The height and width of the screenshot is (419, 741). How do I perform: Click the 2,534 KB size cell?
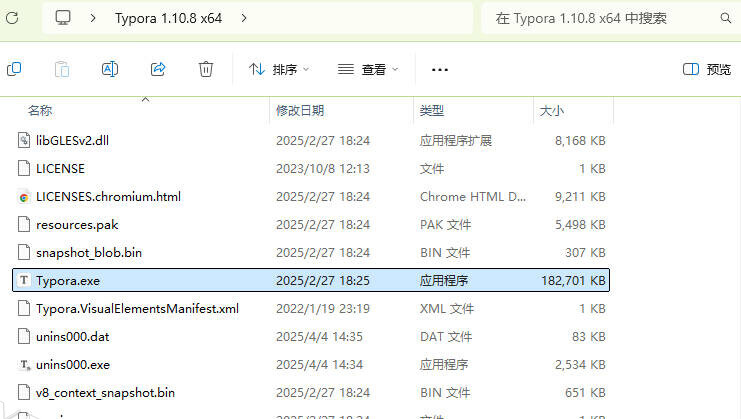tap(580, 365)
